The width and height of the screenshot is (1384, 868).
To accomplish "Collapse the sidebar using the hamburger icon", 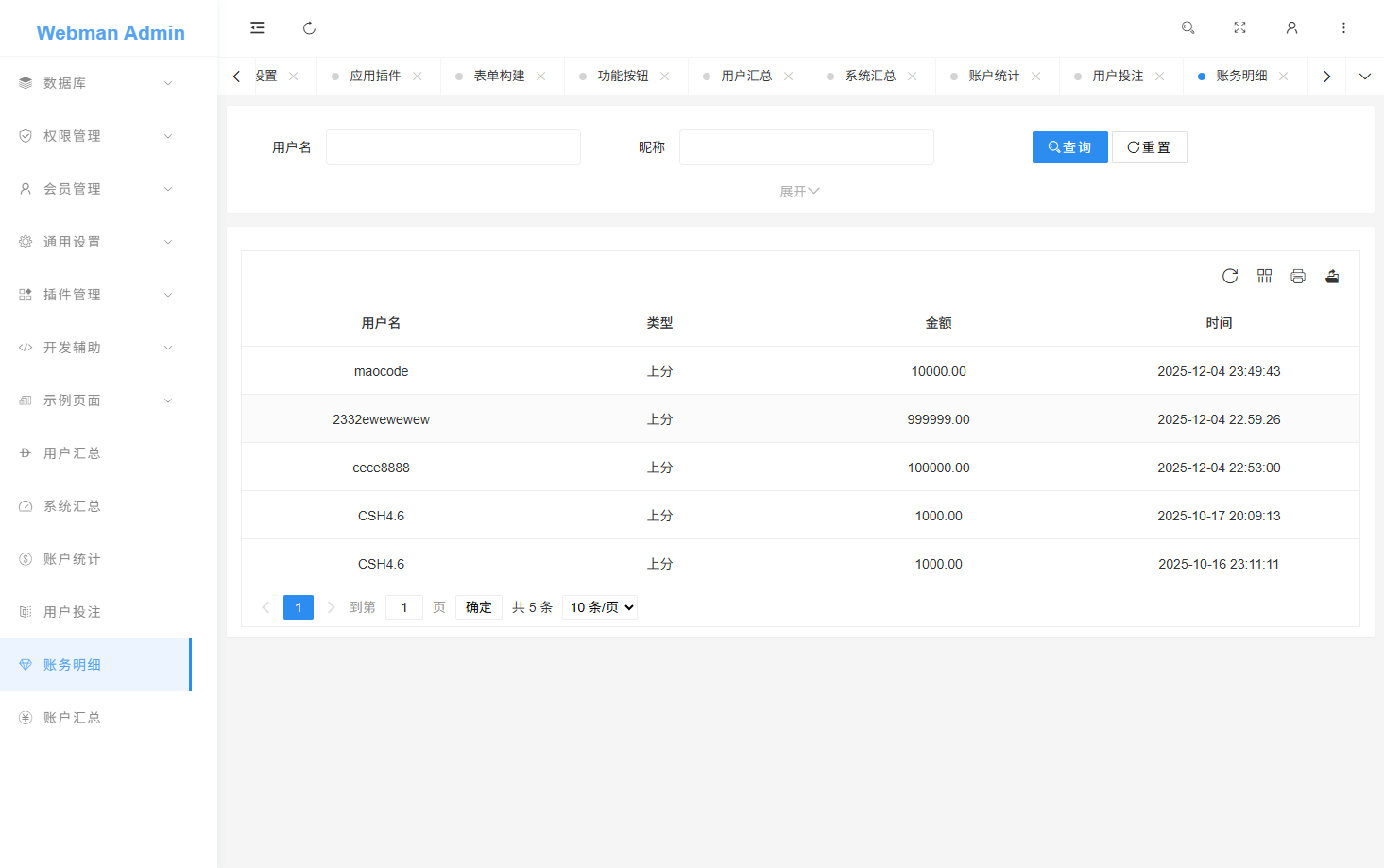I will [257, 27].
